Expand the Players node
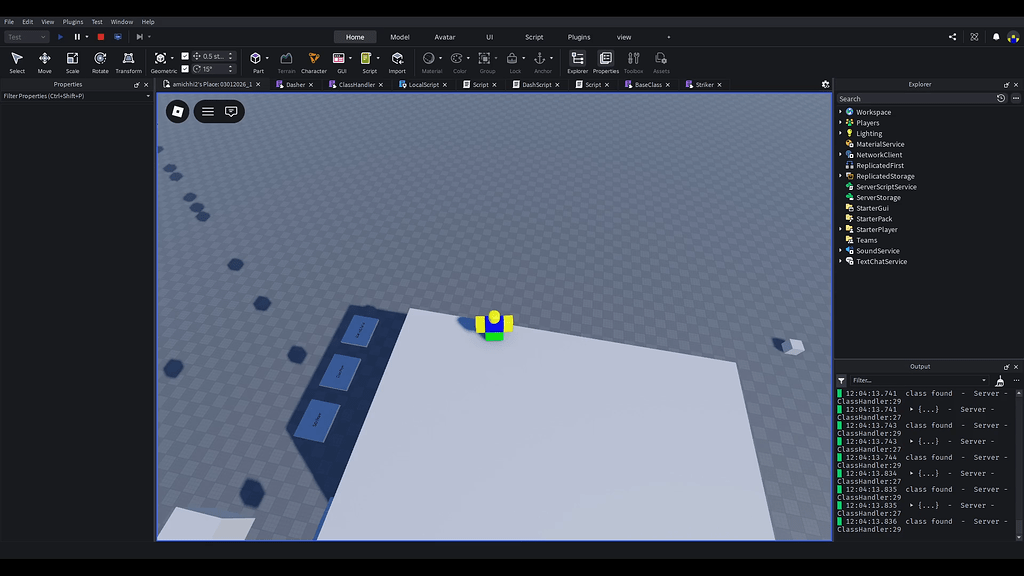Screen dimensions: 1024x576 pos(840,123)
